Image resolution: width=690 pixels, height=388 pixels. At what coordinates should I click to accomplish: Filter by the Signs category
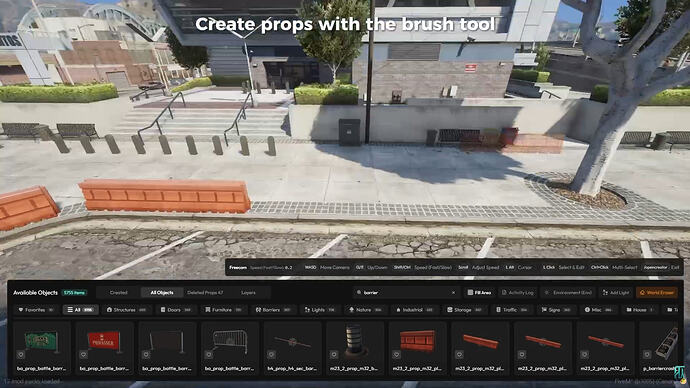point(556,310)
